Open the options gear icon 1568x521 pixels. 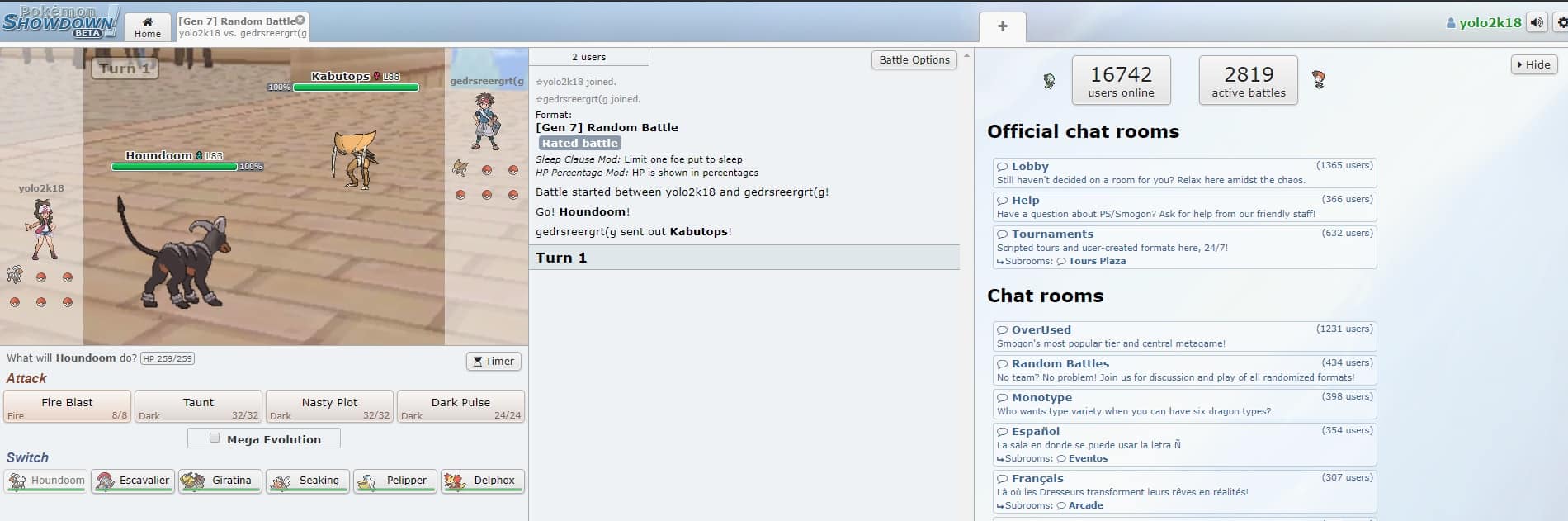[x=1561, y=22]
